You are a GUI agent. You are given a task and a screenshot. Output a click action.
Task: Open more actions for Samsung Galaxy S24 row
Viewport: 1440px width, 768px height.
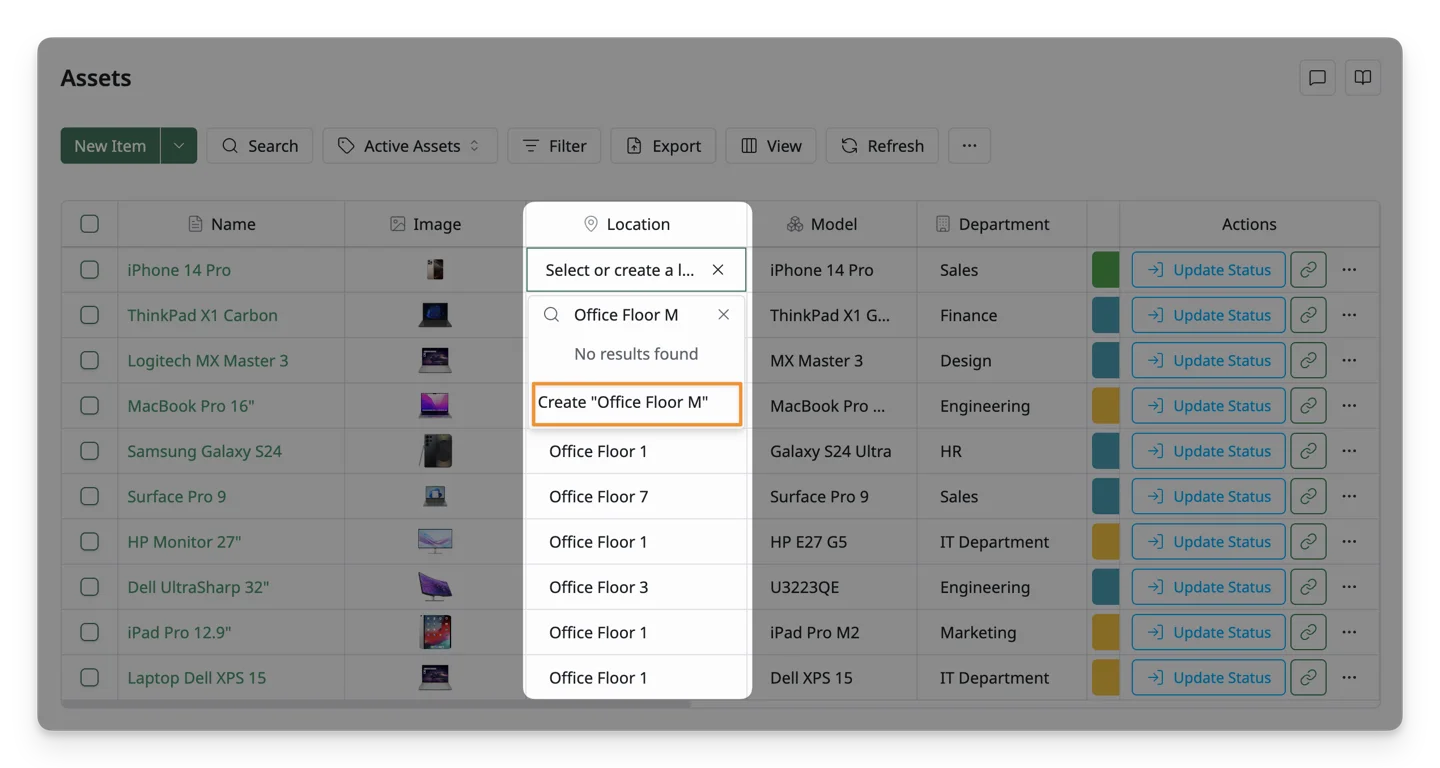(x=1349, y=451)
